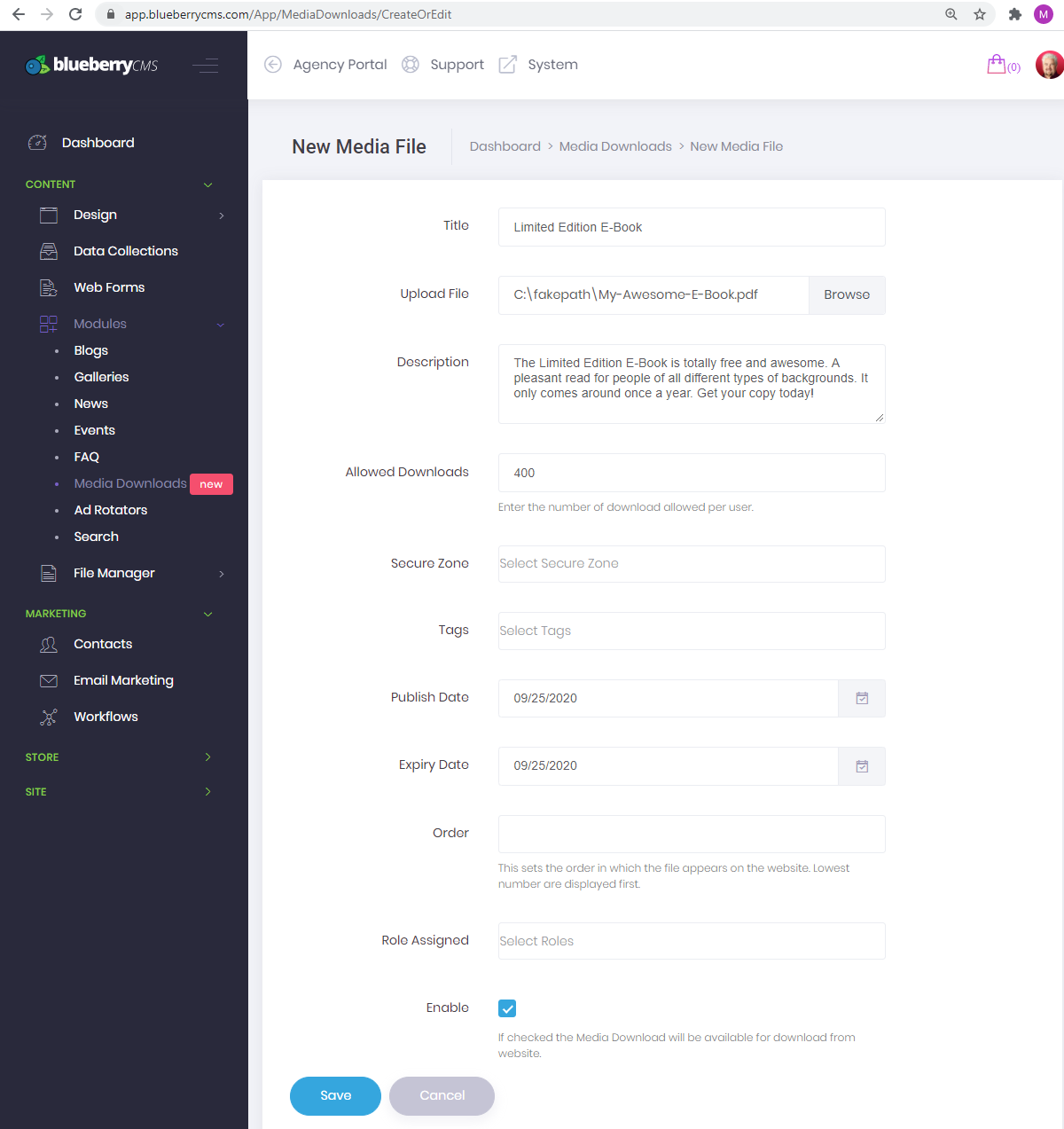Open the browser profile M avatar

(1044, 14)
